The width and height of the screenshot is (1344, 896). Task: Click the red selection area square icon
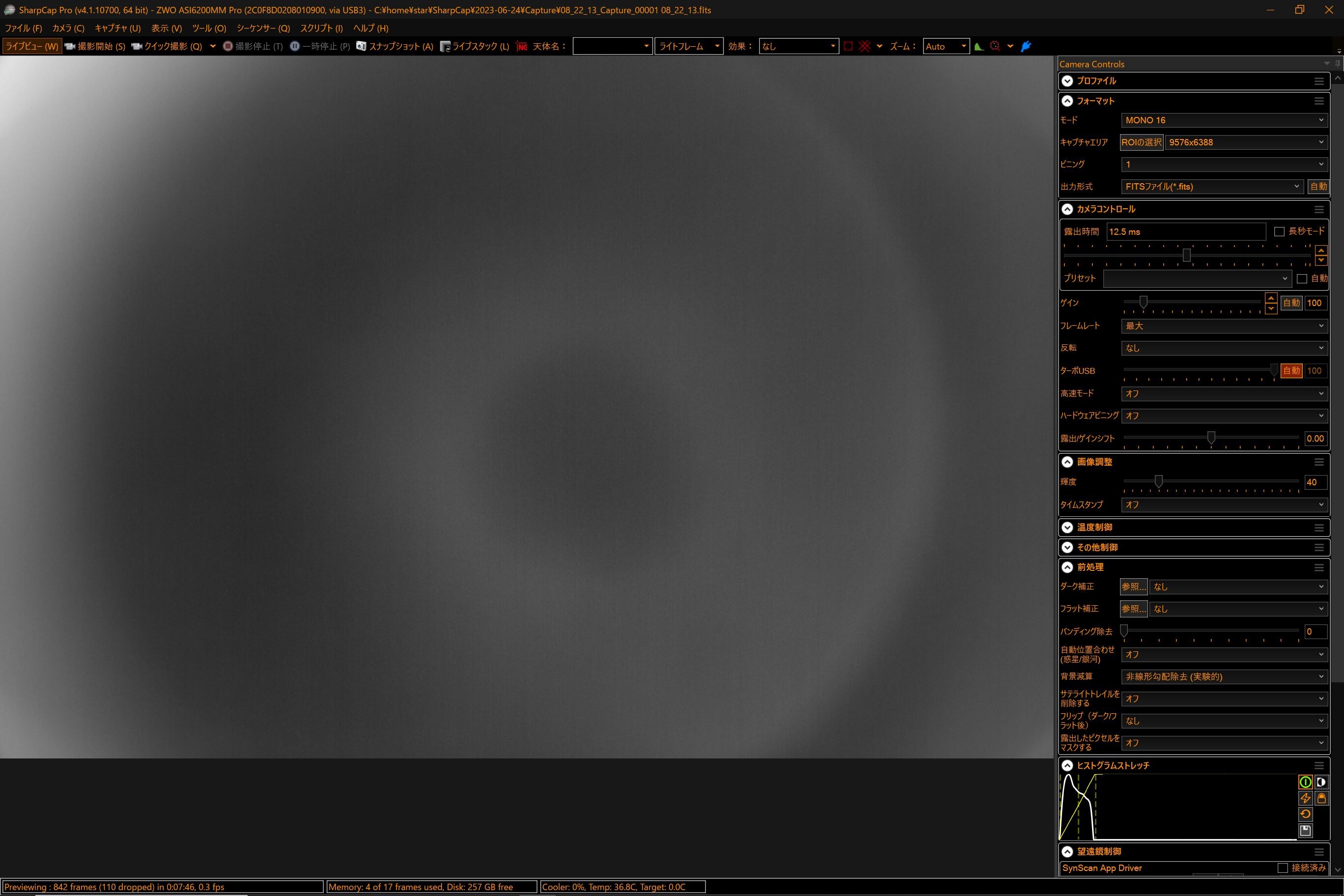click(848, 46)
